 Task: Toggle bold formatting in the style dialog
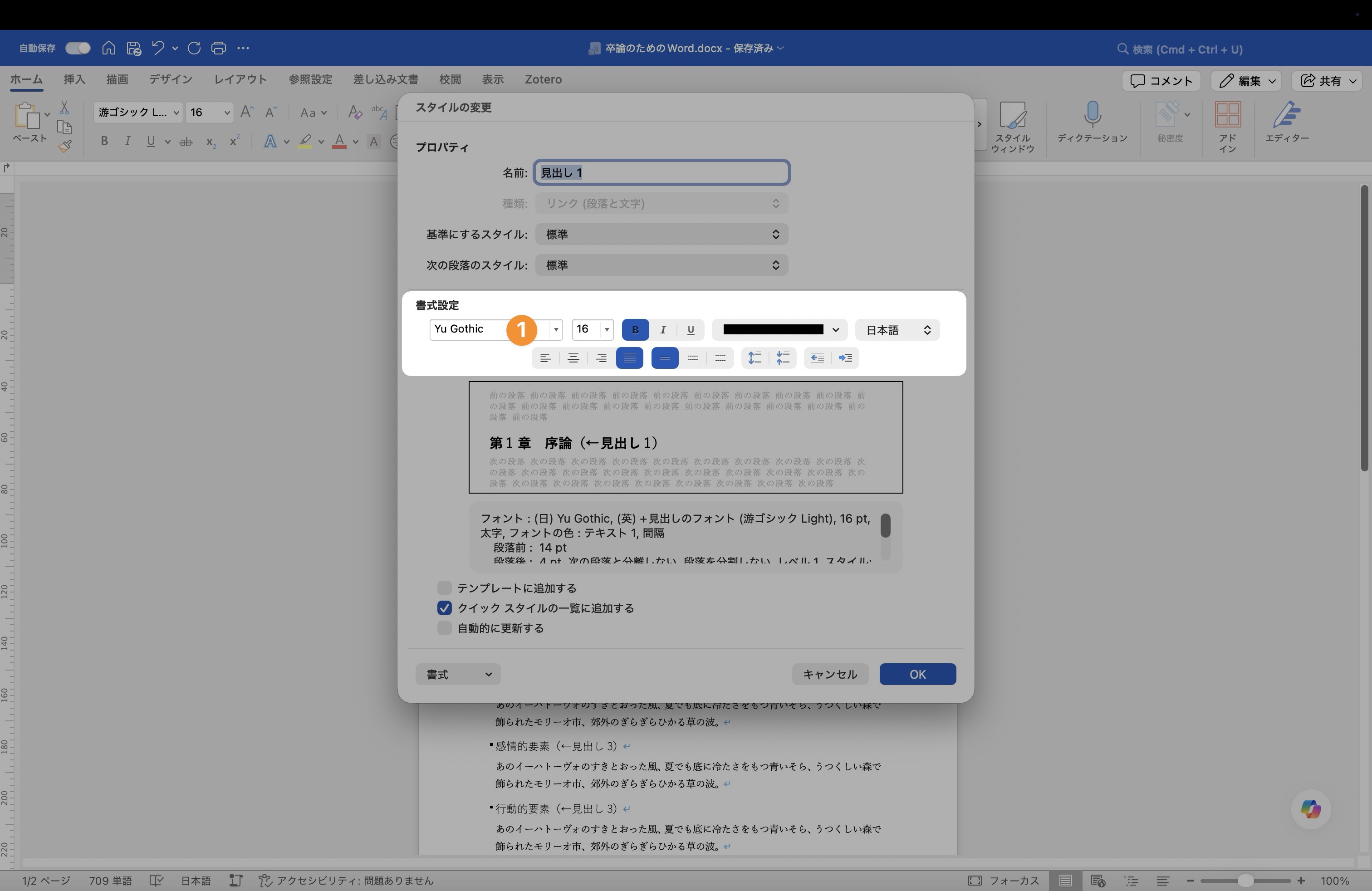pos(635,330)
